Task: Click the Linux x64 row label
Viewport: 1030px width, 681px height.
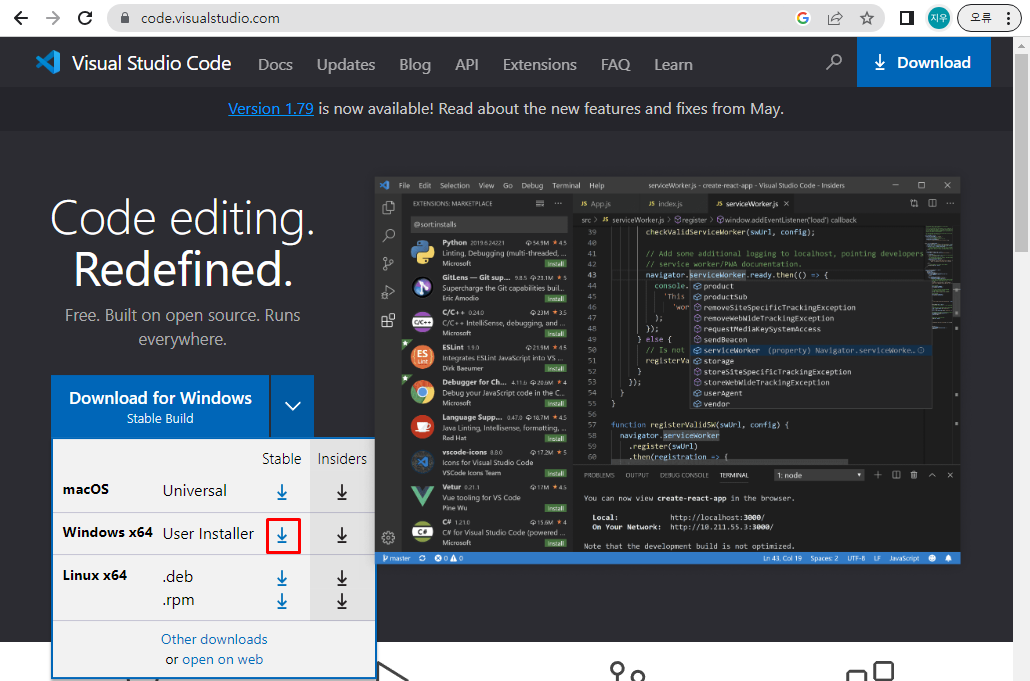Action: coord(95,575)
